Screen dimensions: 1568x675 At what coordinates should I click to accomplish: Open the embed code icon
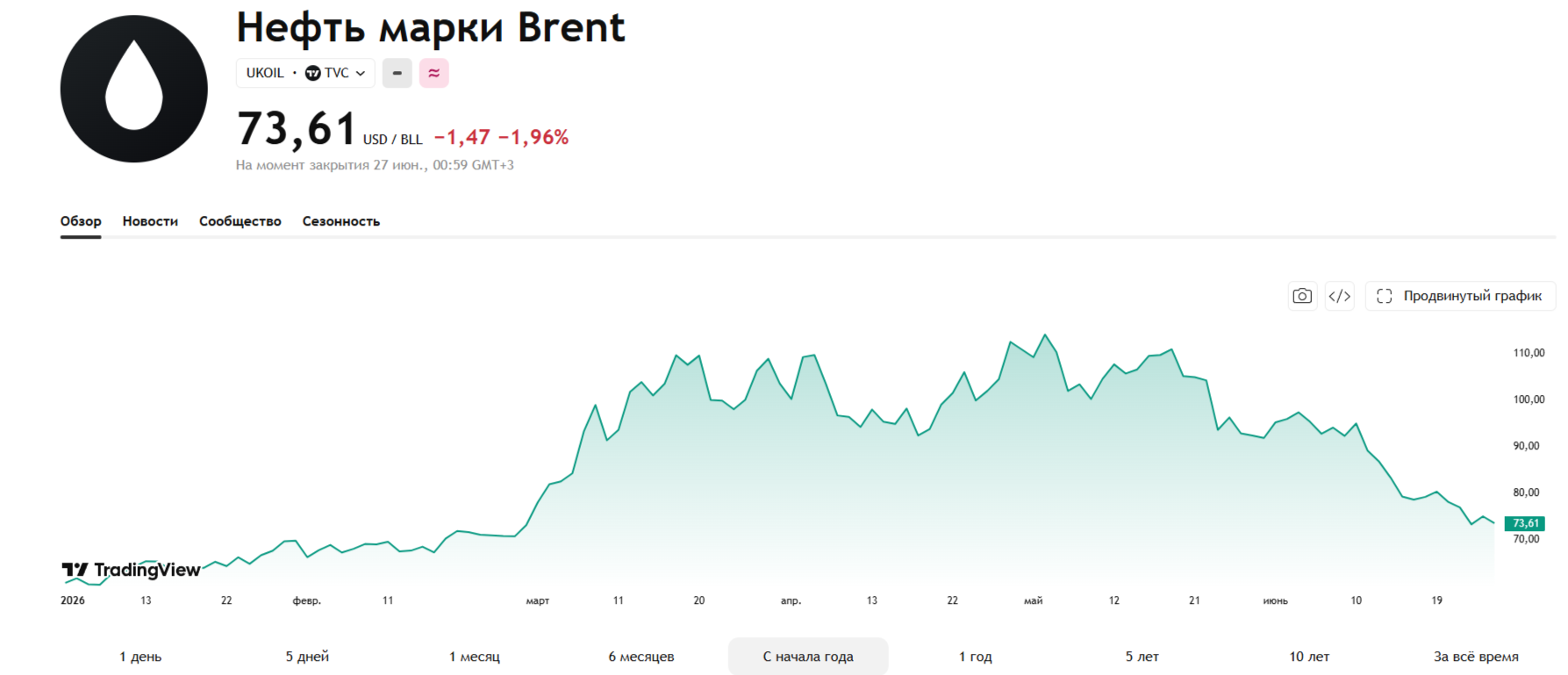(x=1339, y=296)
